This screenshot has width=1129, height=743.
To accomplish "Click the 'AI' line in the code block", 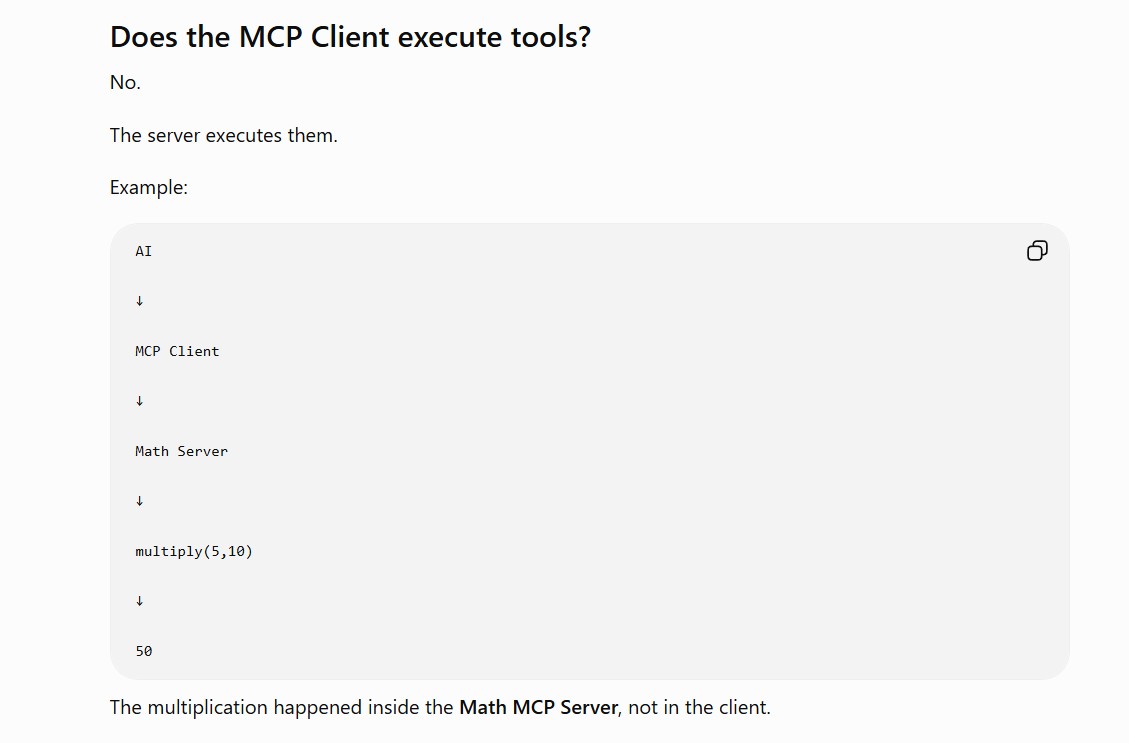I will tap(143, 251).
